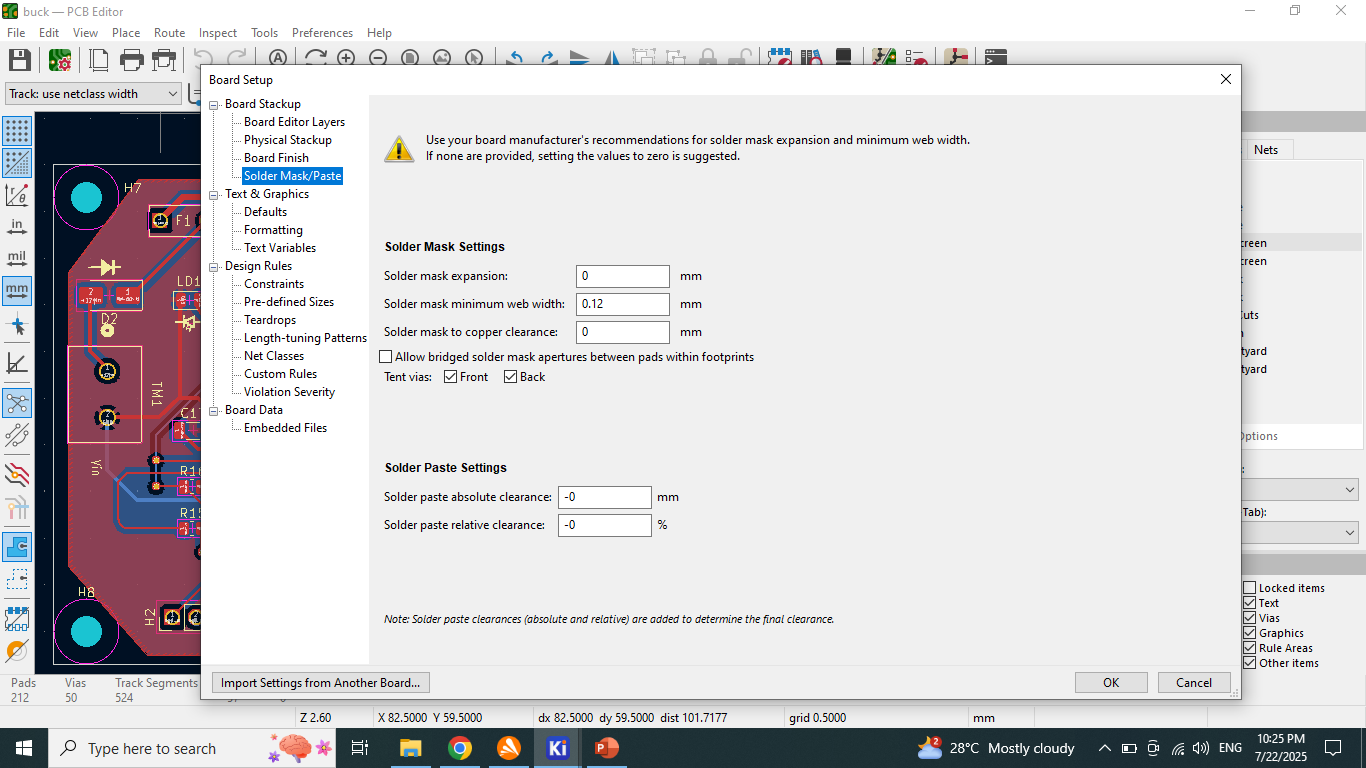Screen dimensions: 1366x768
Task: Click the Print icon in the toolbar
Action: point(131,60)
